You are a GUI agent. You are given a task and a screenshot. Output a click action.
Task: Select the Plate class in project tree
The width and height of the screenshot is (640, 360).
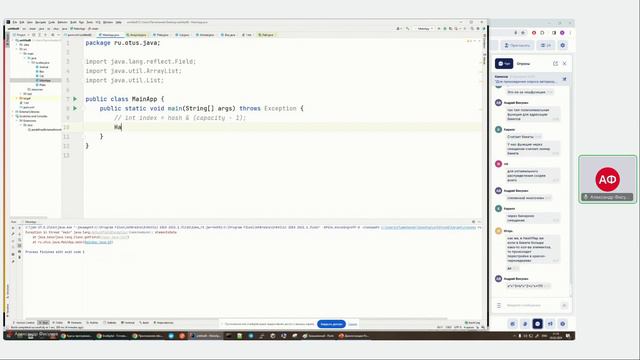(42, 85)
